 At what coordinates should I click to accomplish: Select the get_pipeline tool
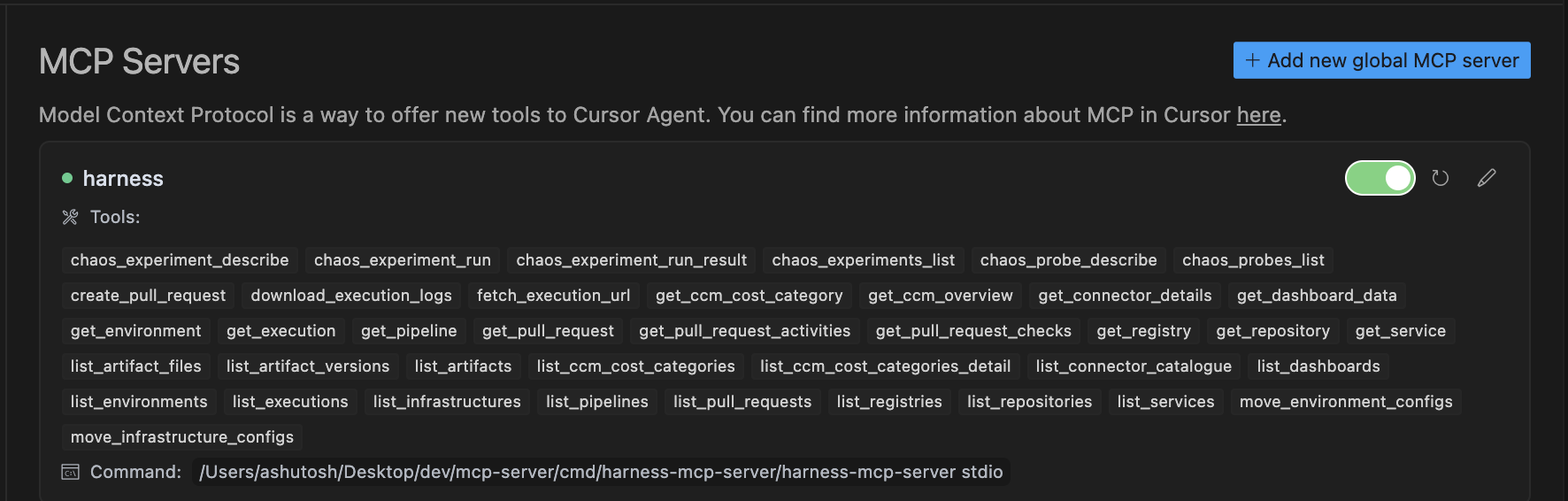coord(409,331)
